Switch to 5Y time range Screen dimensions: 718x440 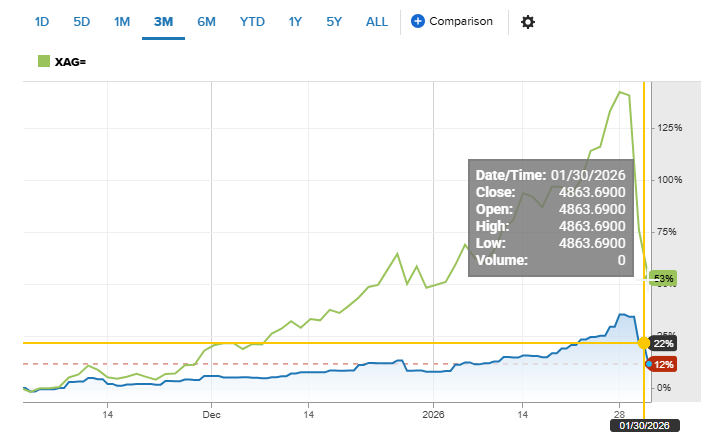point(335,21)
